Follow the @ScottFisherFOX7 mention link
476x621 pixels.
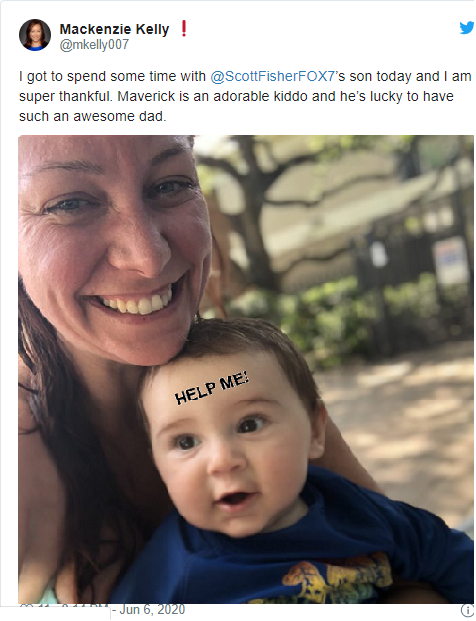pos(273,76)
